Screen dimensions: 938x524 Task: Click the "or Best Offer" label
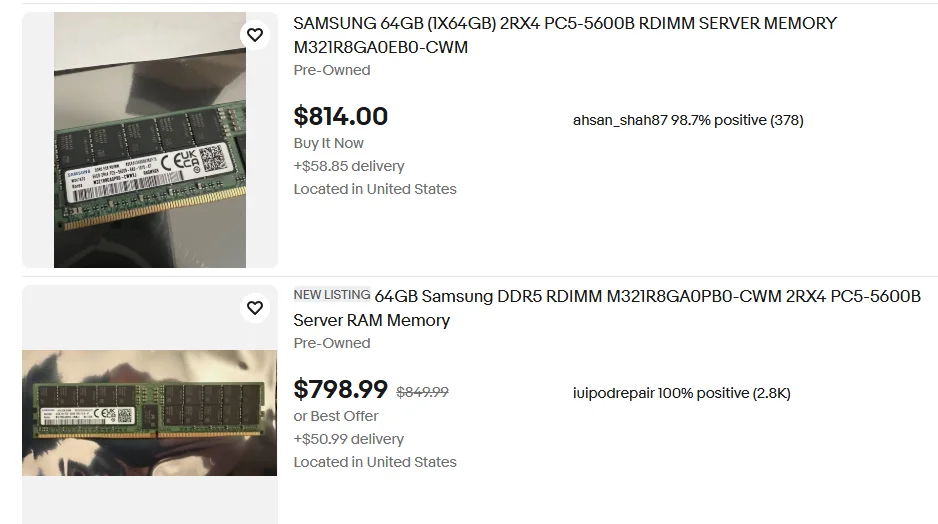[x=336, y=416]
